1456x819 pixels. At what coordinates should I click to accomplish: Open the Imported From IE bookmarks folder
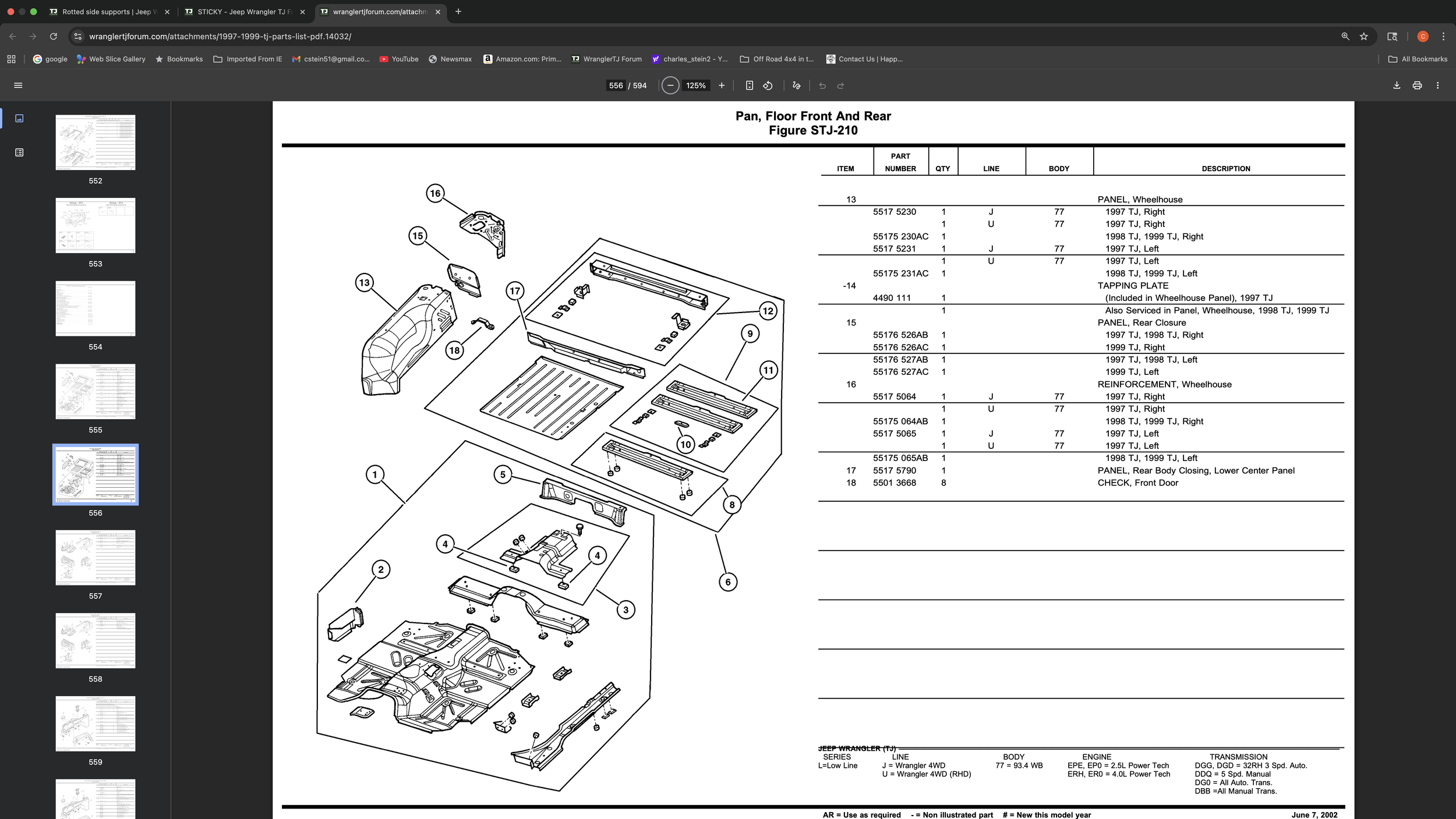(x=248, y=59)
